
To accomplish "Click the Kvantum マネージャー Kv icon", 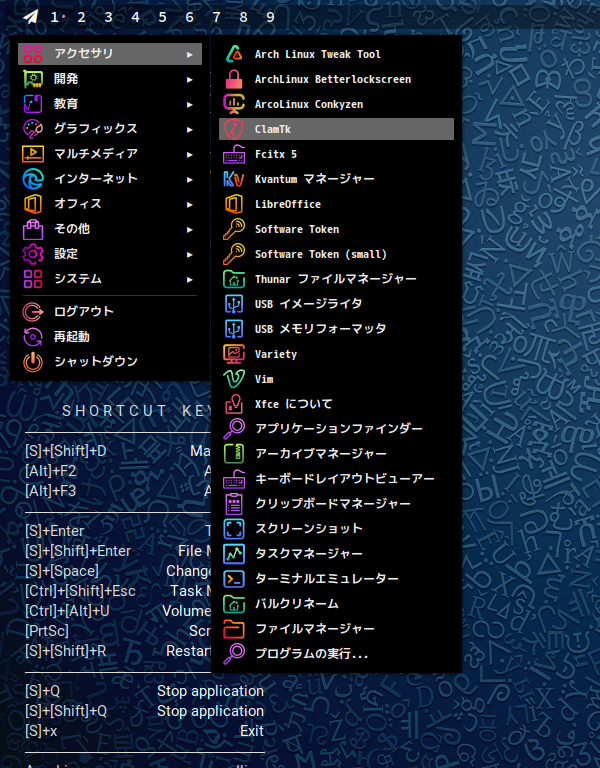I will [234, 179].
